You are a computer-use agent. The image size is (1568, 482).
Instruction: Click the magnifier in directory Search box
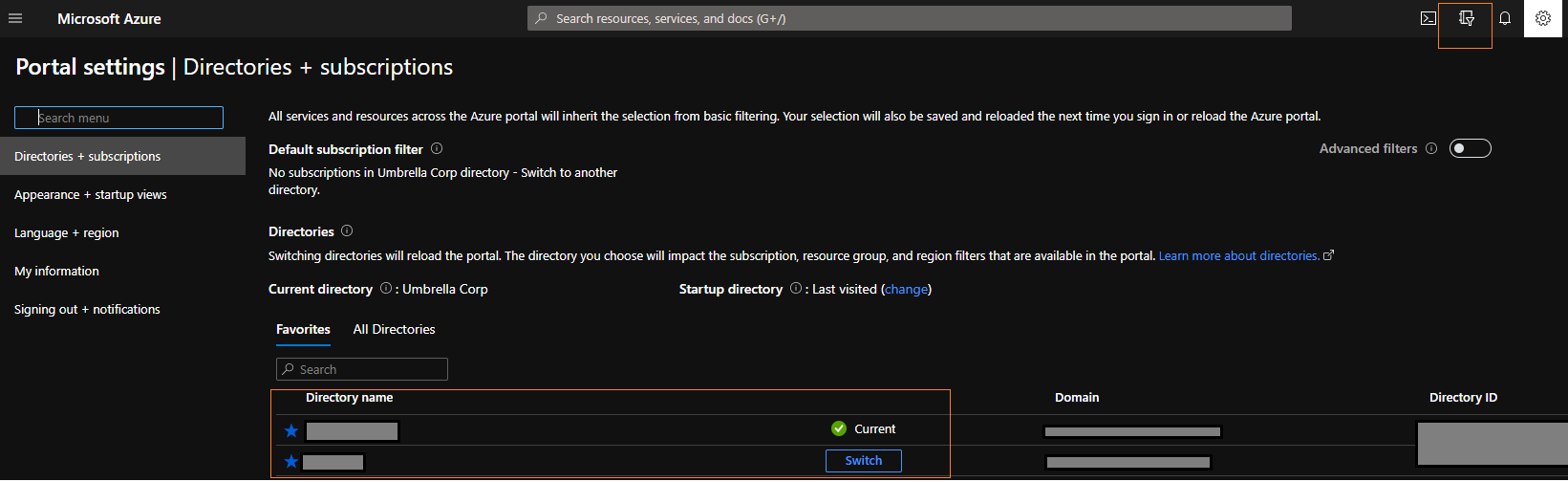[x=288, y=369]
